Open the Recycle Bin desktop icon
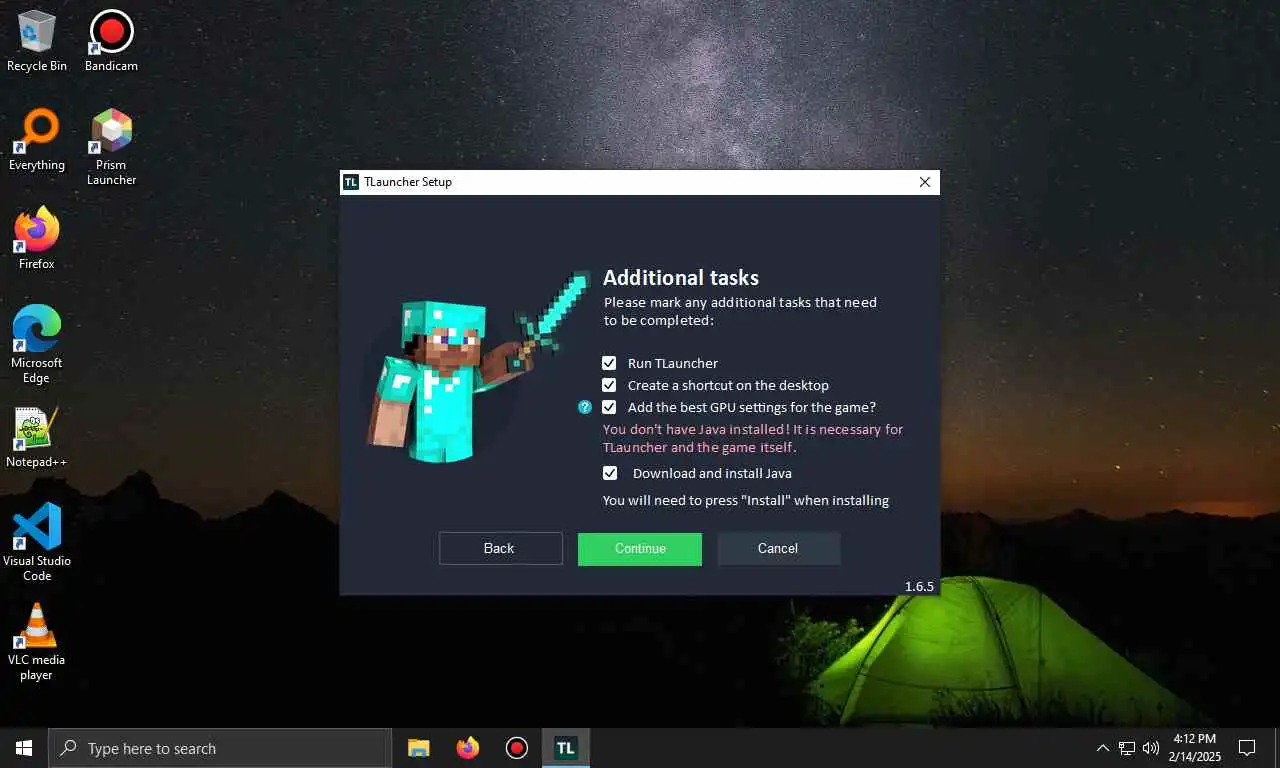 tap(37, 41)
